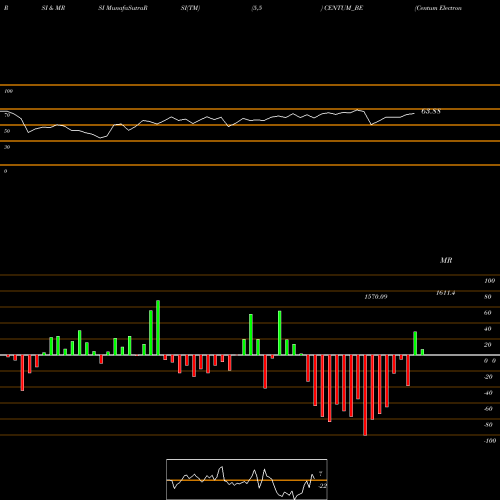Viewport: 500px width, 500px height.
Task: Click the 50 label on the RSI axis
Action: pos(7,131)
